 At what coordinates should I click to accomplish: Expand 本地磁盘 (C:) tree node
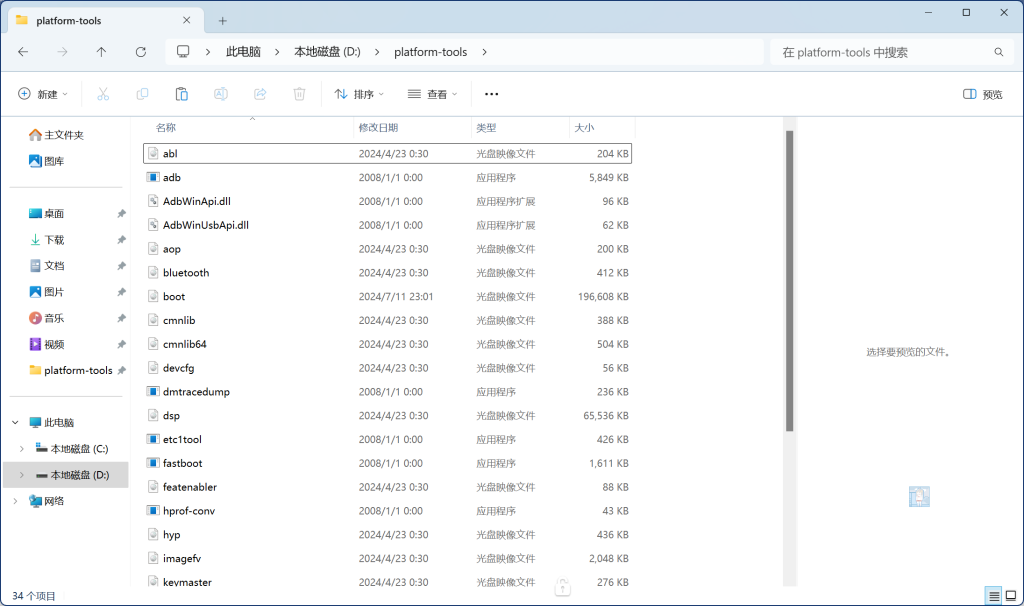coord(22,449)
